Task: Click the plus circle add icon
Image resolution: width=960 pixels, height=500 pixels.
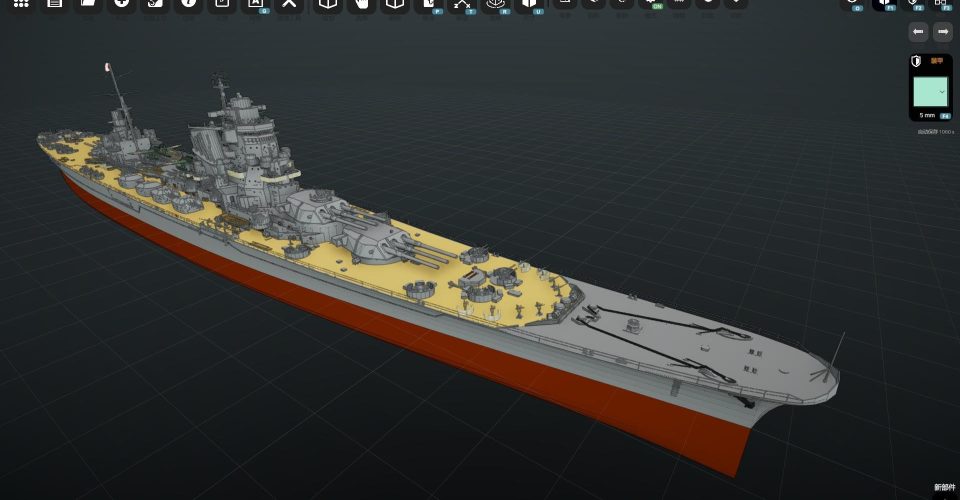Action: [x=121, y=3]
